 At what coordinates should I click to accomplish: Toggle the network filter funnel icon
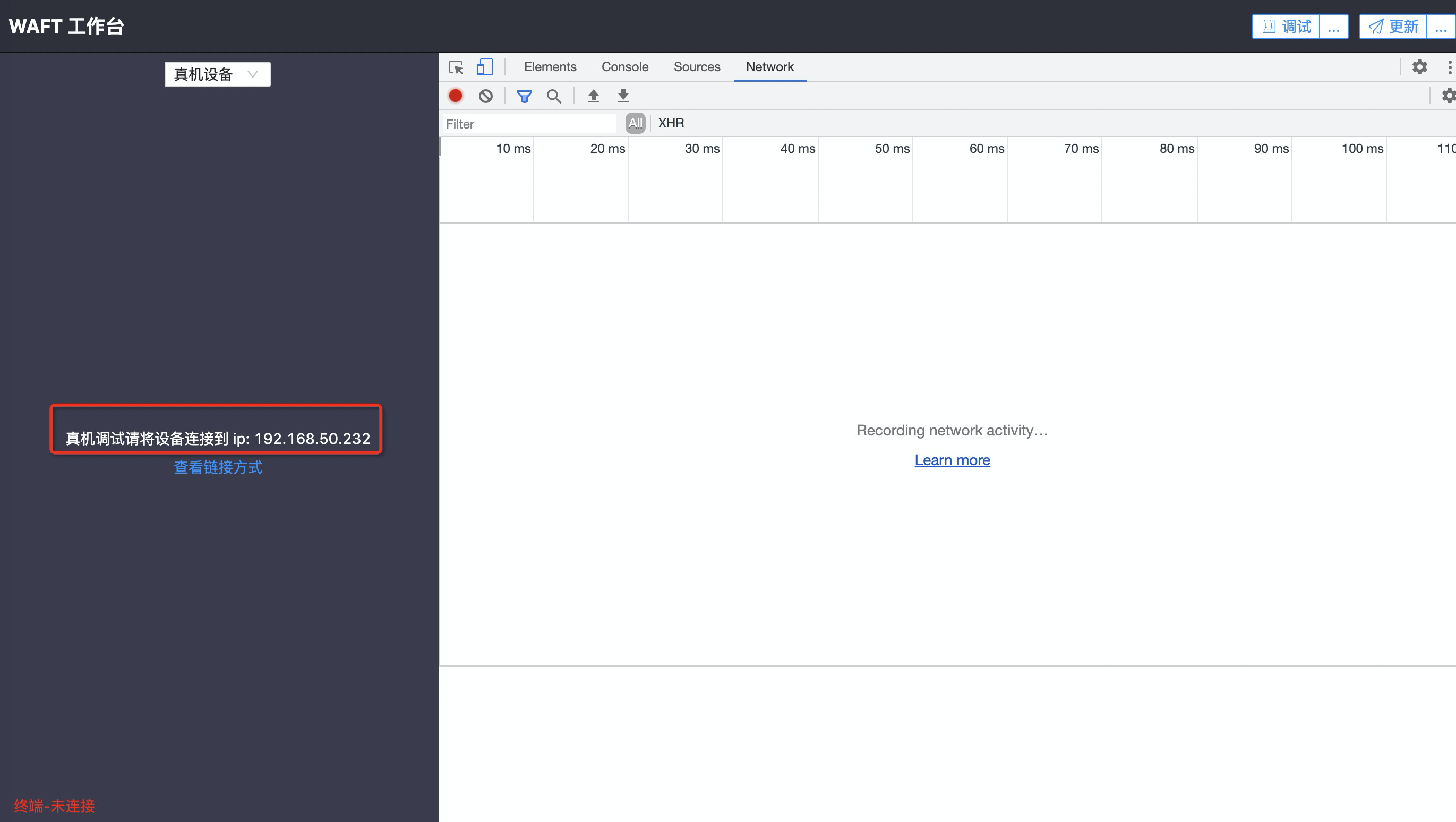point(524,96)
